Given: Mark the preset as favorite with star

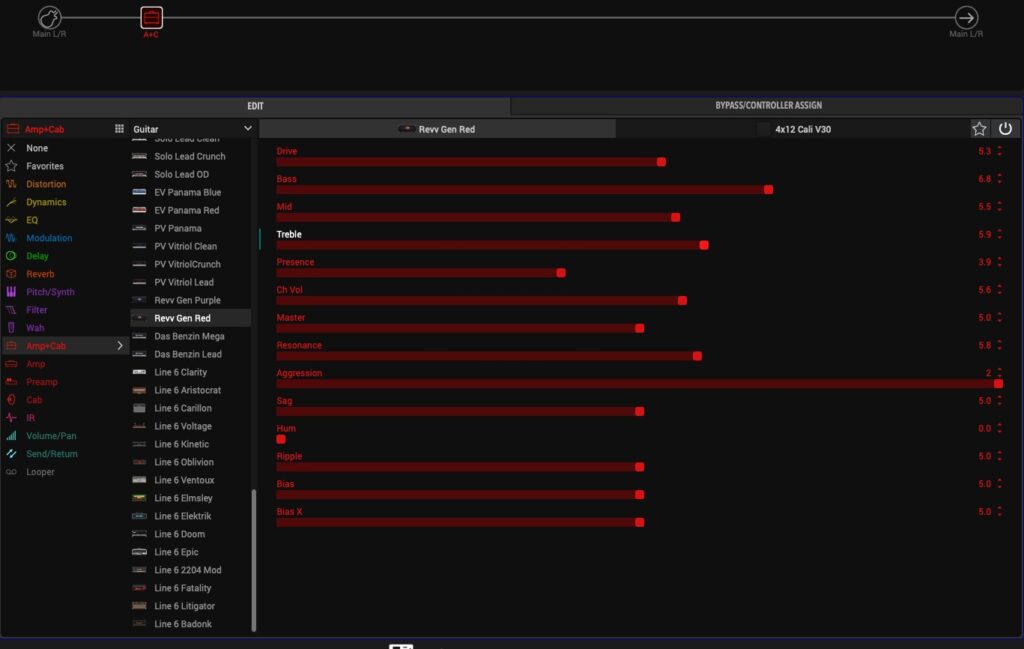Looking at the screenshot, I should tap(979, 129).
